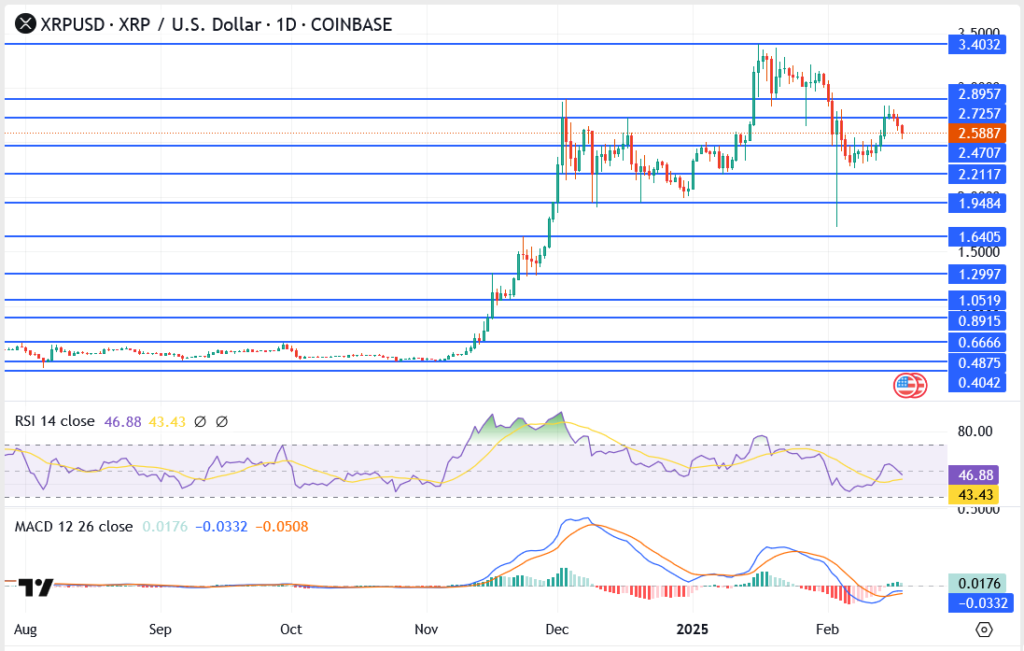Viewport: 1024px width, 651px height.
Task: Click the orange -0.0508 value in MACD legend
Action: tap(281, 527)
